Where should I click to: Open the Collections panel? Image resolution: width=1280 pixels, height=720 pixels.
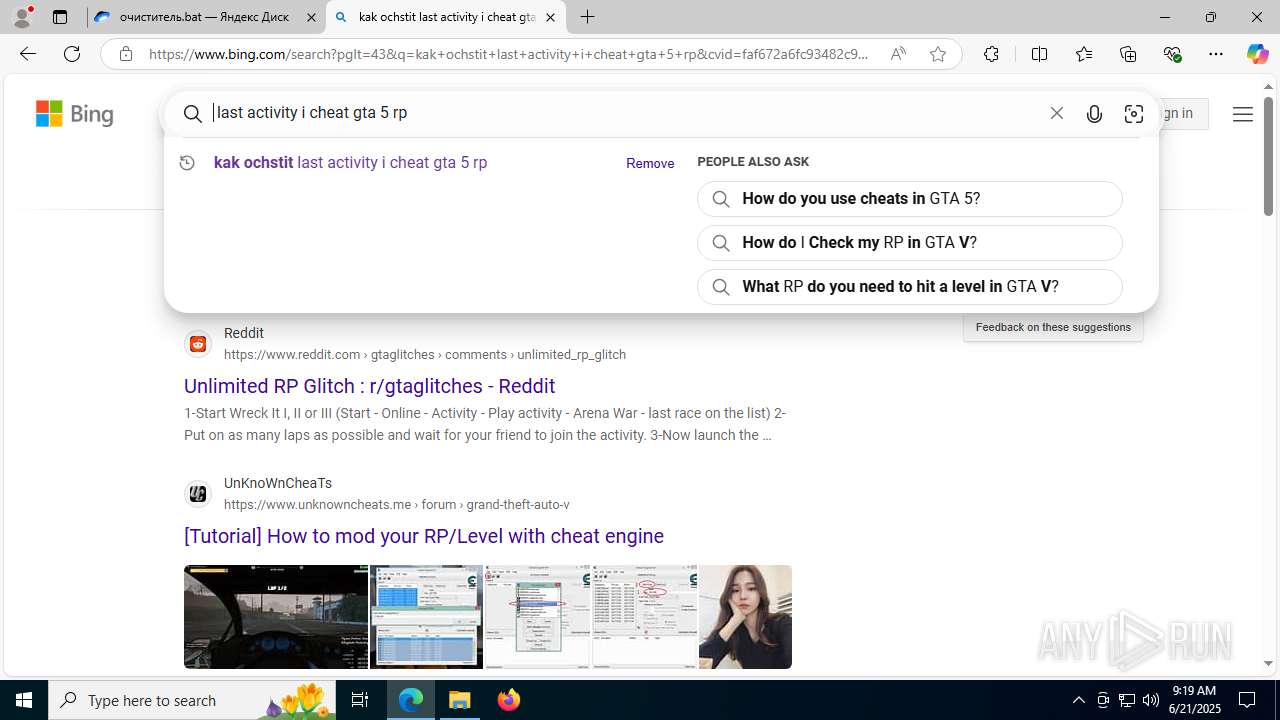tap(1128, 54)
